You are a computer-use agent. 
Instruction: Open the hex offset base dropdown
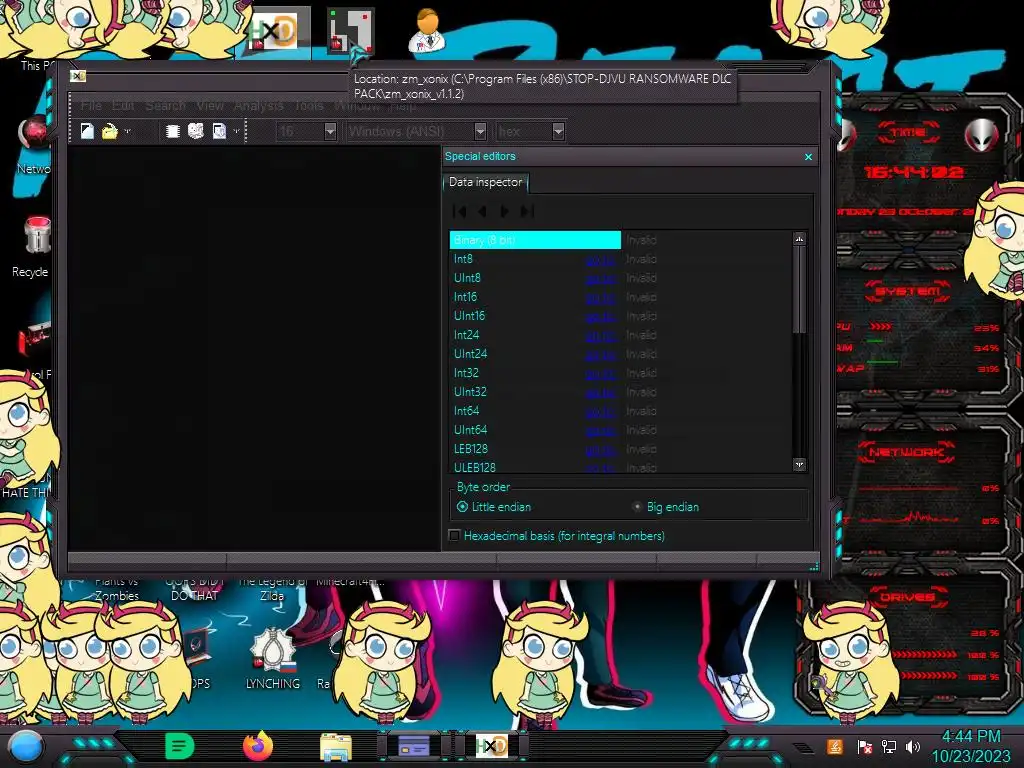pos(558,132)
